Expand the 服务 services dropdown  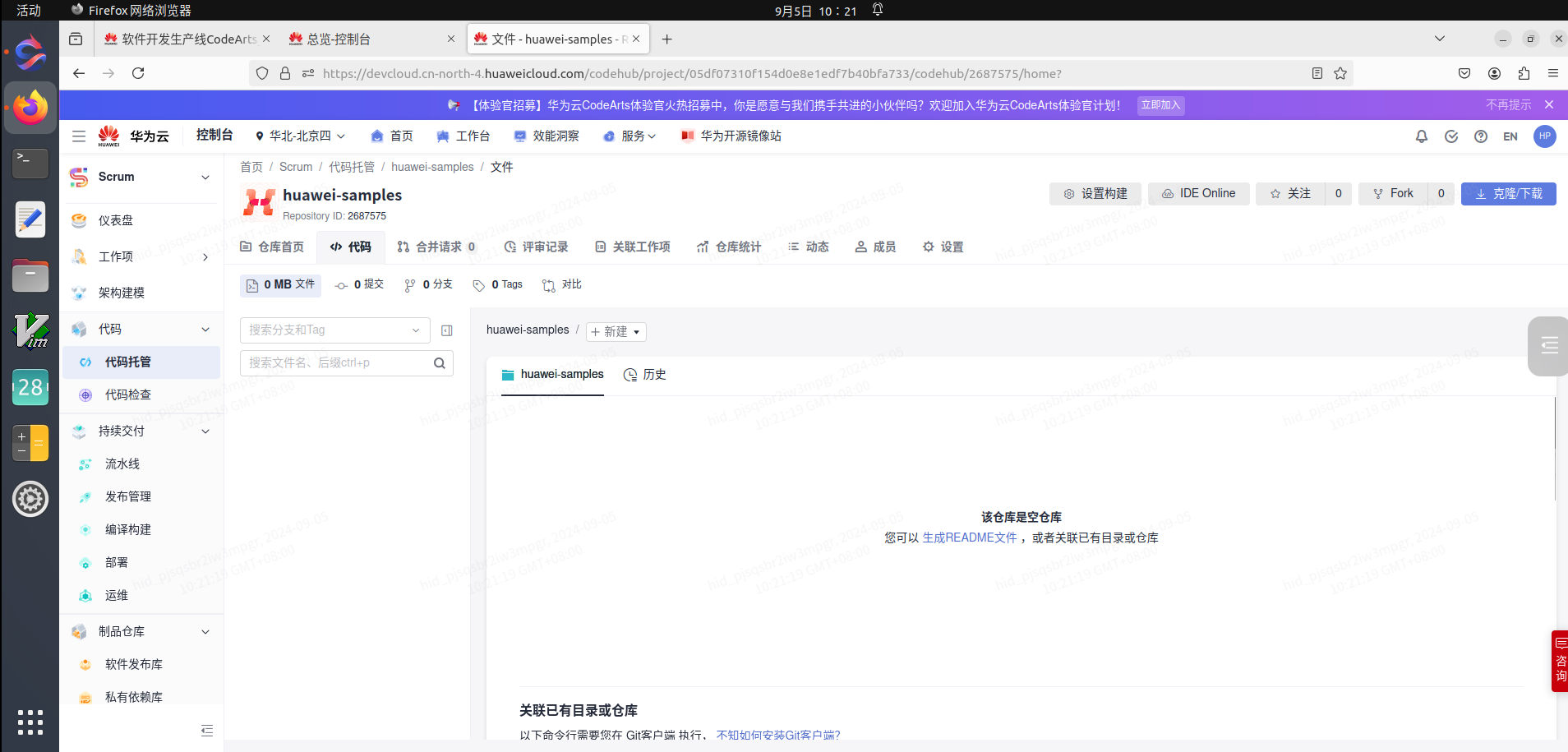[630, 136]
